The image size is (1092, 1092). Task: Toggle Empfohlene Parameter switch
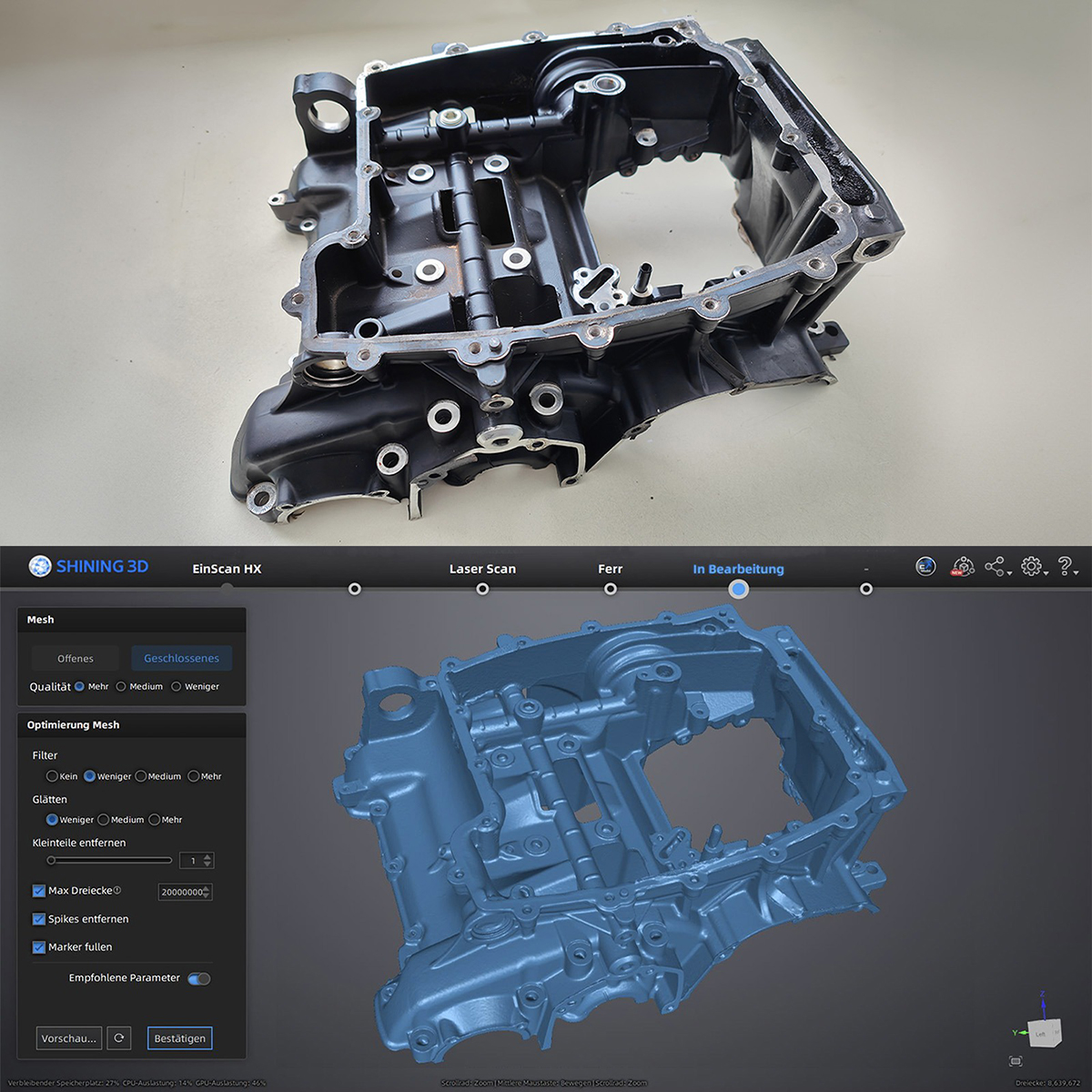coord(199,978)
